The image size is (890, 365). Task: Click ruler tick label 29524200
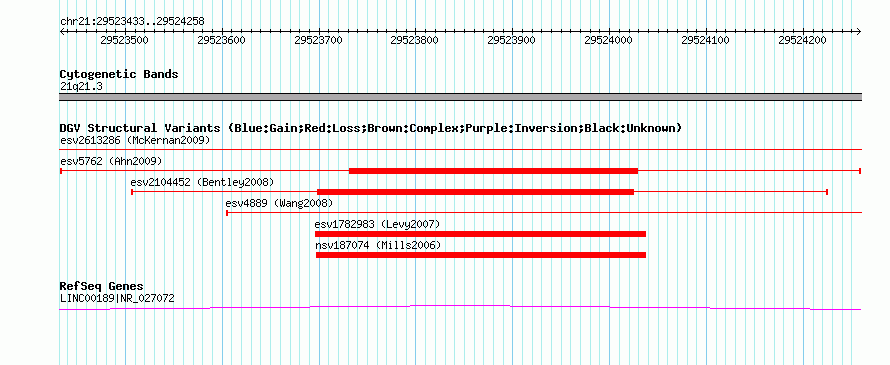coord(803,40)
